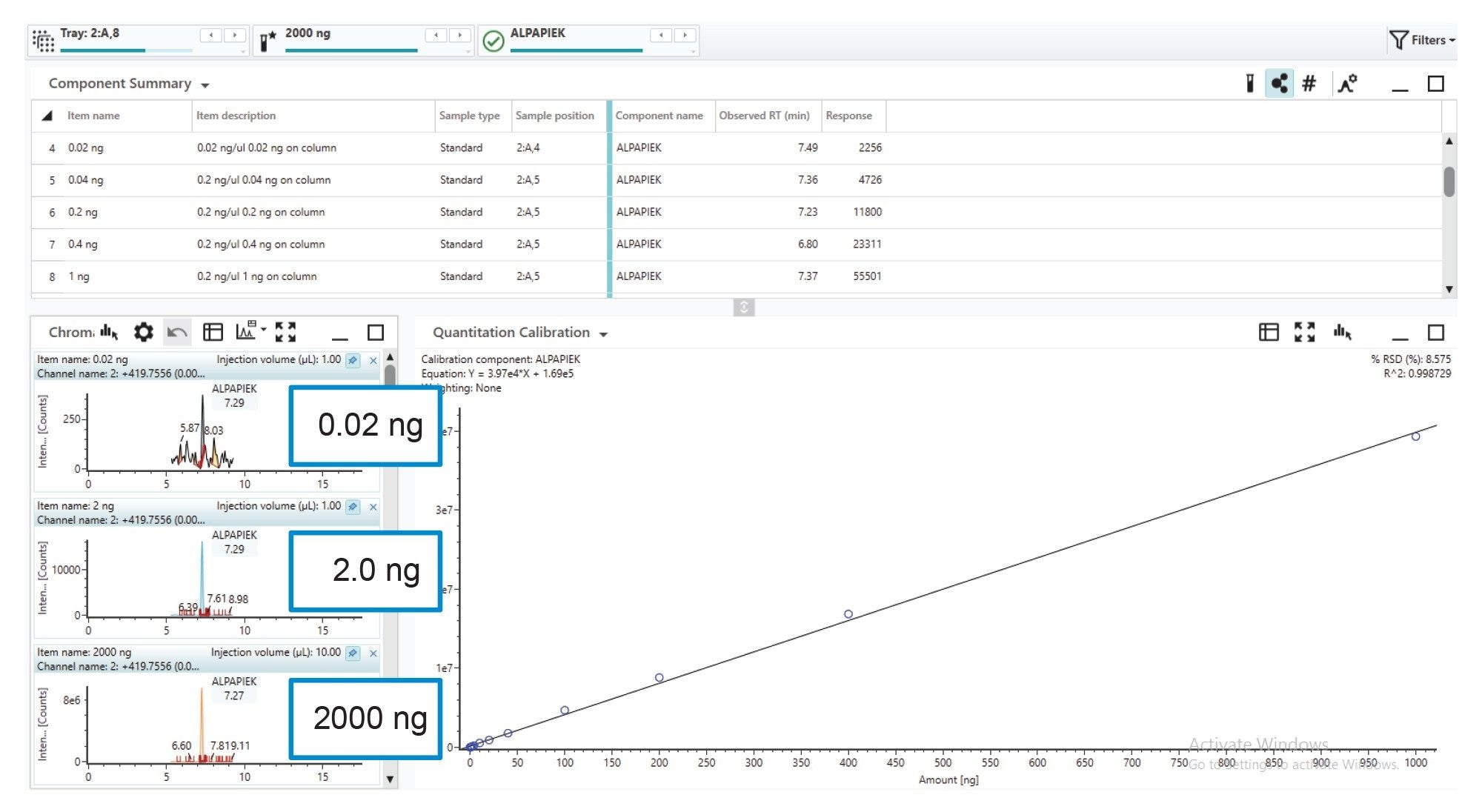Image resolution: width=1482 pixels, height=812 pixels.
Task: Close the 2 ng chromatogram
Action: [373, 507]
